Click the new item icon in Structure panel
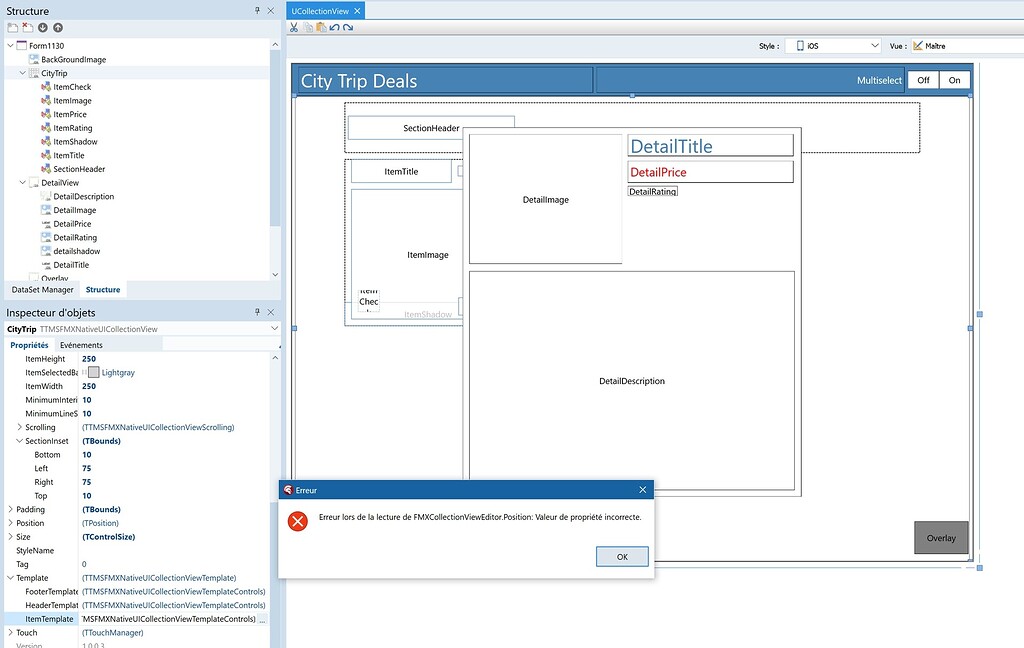Screen dimensions: 1024x648 (13, 28)
